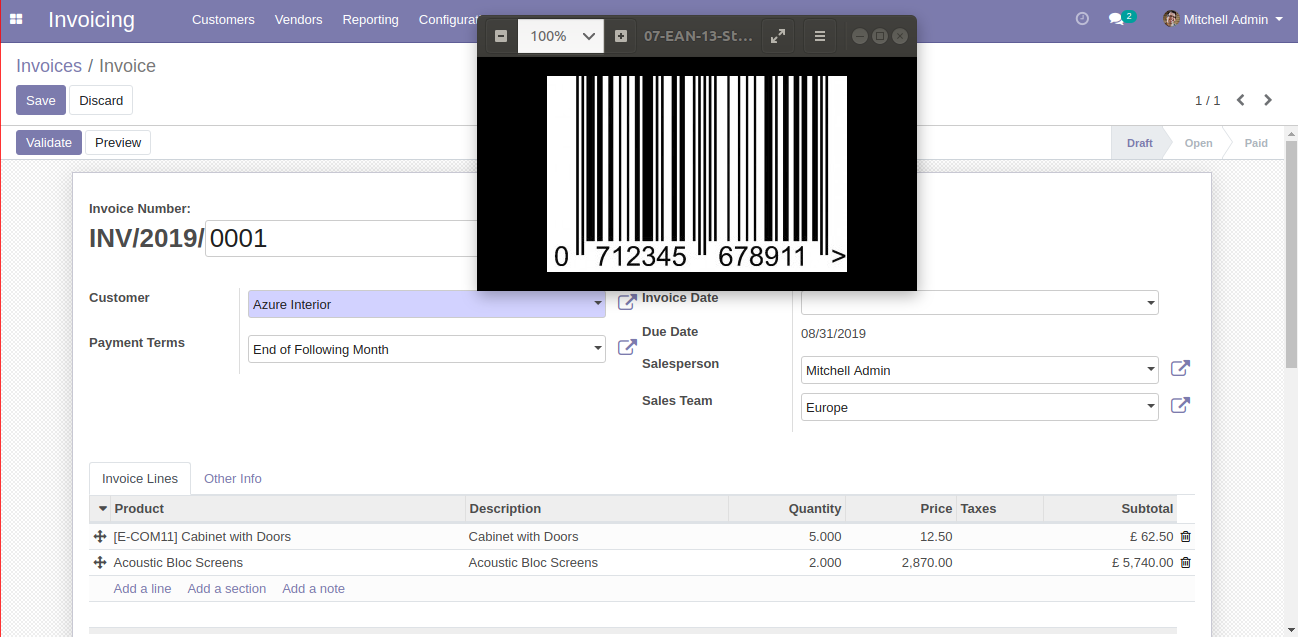Zoom out in the barcode viewer
Viewport: 1298px width, 637px height.
(501, 36)
